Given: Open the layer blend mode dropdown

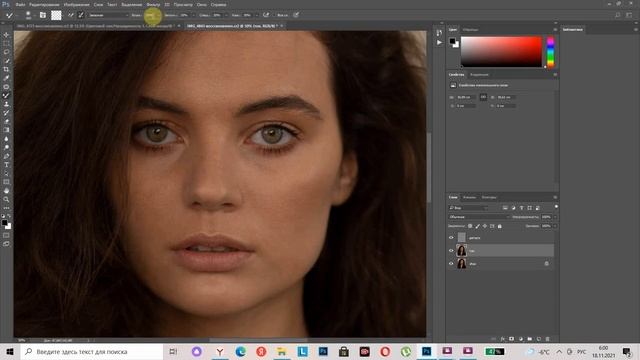Looking at the screenshot, I should [x=479, y=217].
